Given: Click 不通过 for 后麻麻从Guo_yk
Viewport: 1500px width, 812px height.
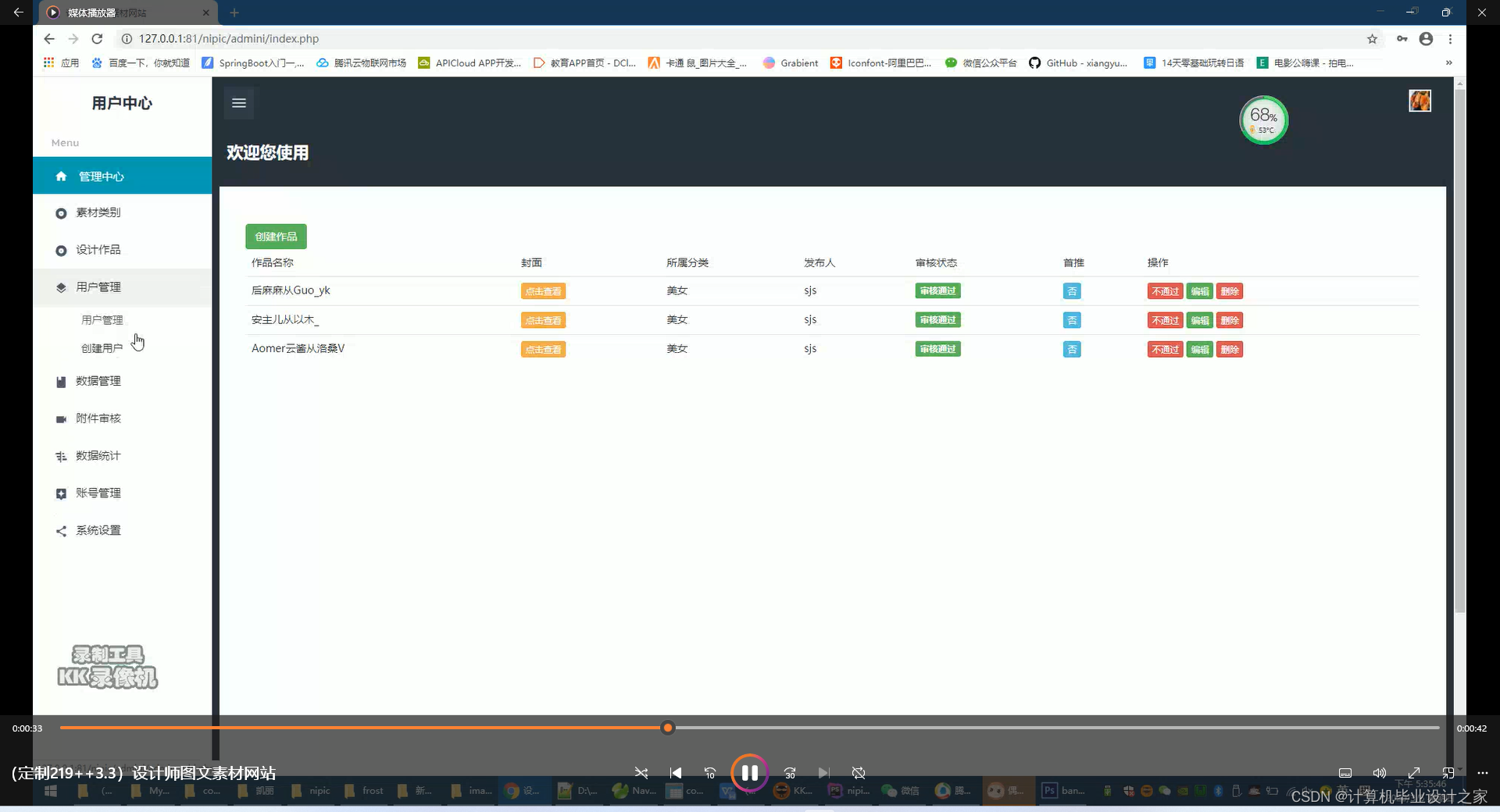Looking at the screenshot, I should pos(1165,291).
